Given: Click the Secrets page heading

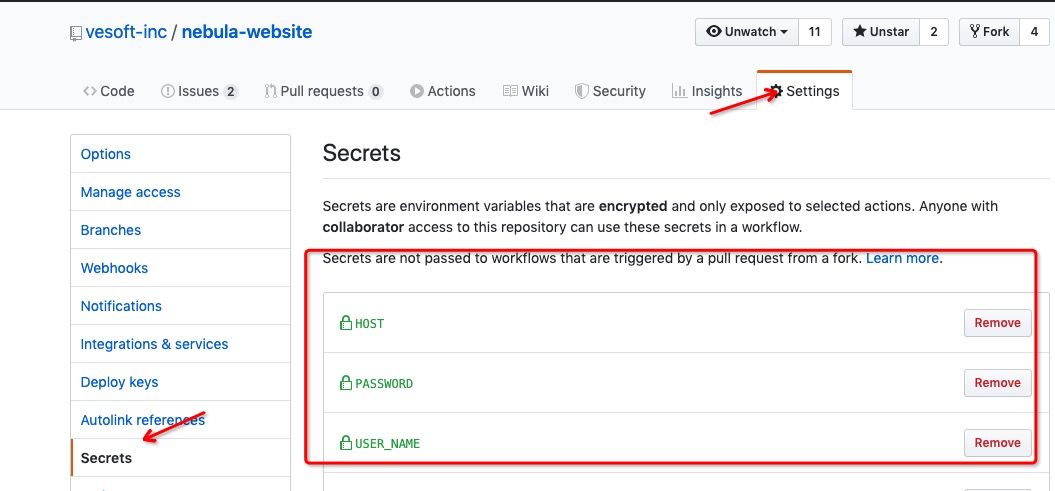Looking at the screenshot, I should pyautogui.click(x=361, y=153).
